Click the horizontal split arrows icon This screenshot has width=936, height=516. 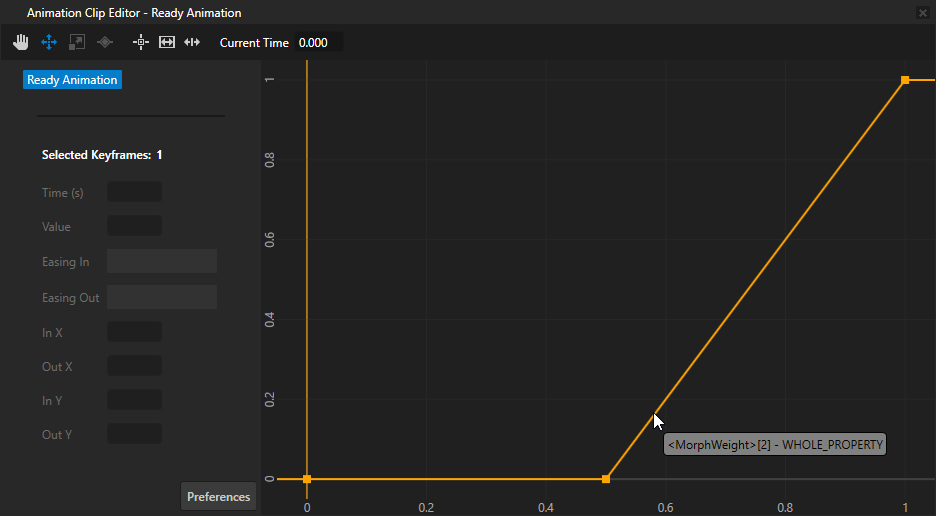[x=193, y=42]
